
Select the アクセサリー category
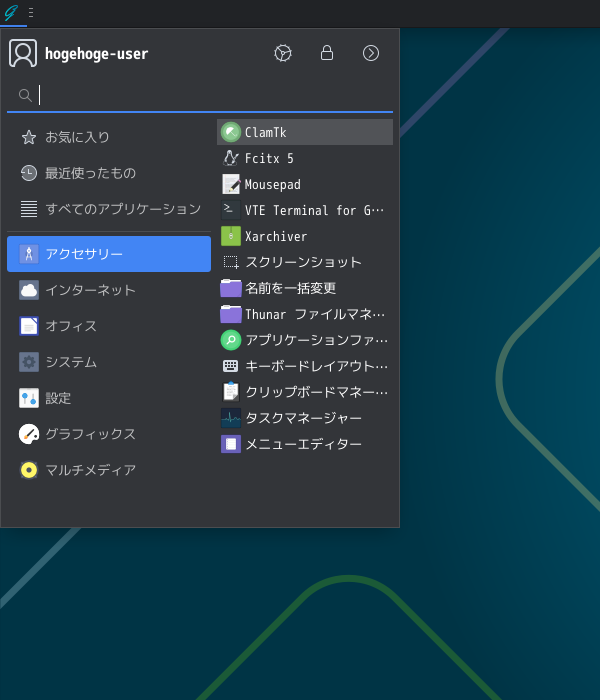(x=109, y=254)
